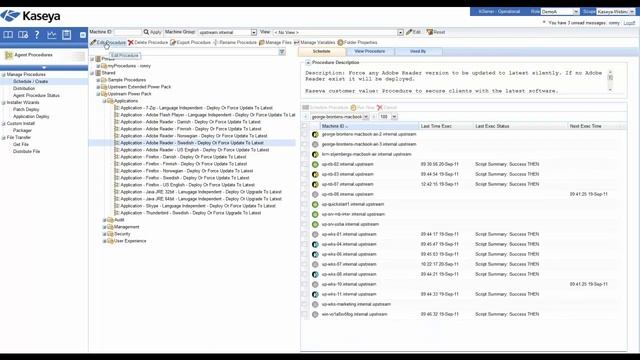The image size is (640, 360).
Task: Click the Cancel red X icon
Action: pyautogui.click(x=380, y=107)
